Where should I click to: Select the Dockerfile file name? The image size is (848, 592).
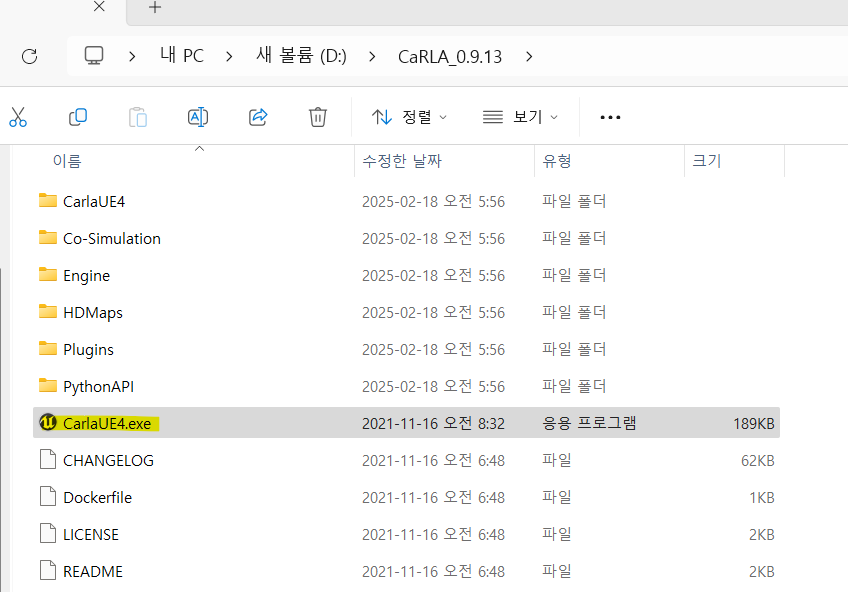tap(97, 497)
